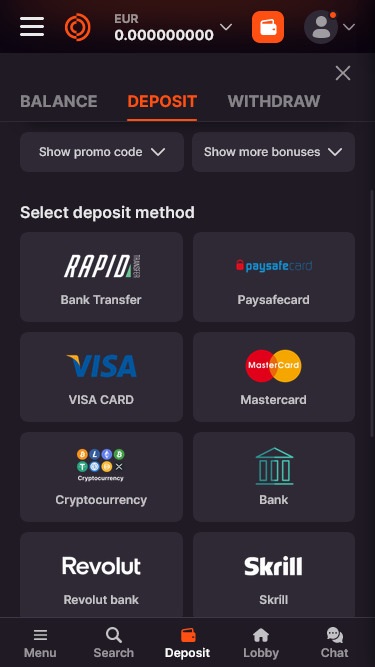Select Rapid Bank Transfer deposit method
This screenshot has height=667, width=375.
point(101,277)
